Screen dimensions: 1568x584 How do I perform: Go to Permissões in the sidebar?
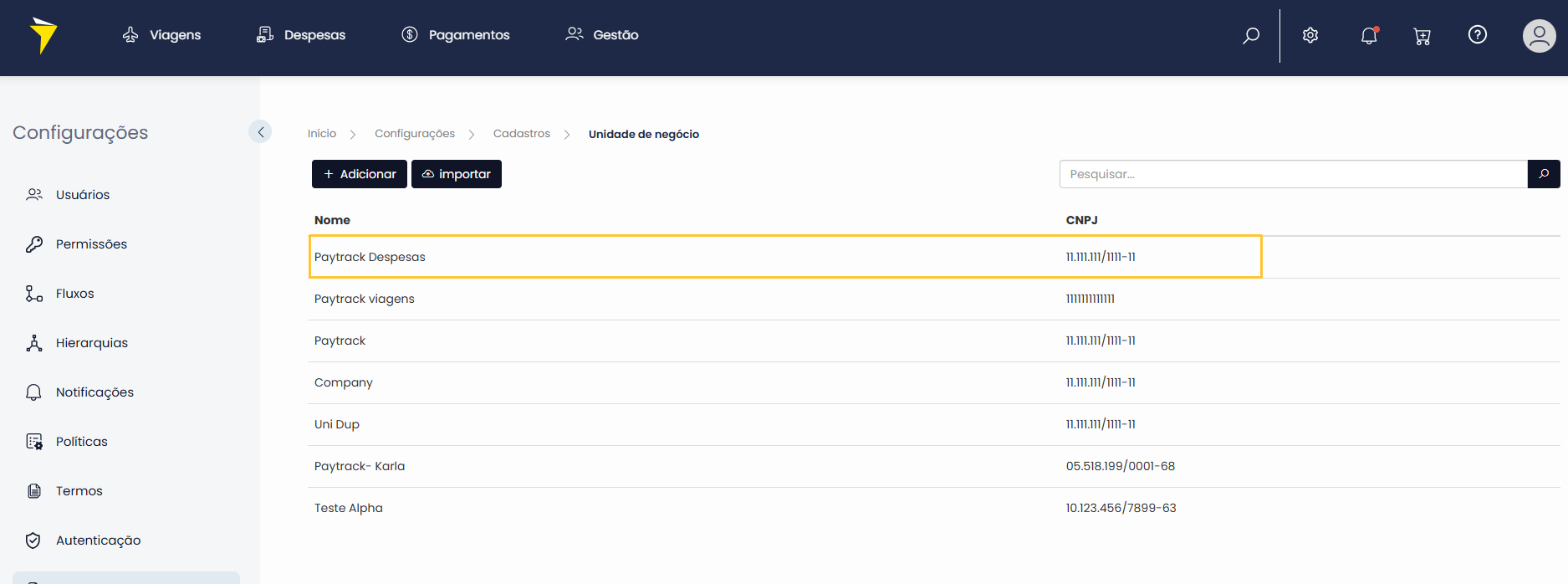point(77,244)
